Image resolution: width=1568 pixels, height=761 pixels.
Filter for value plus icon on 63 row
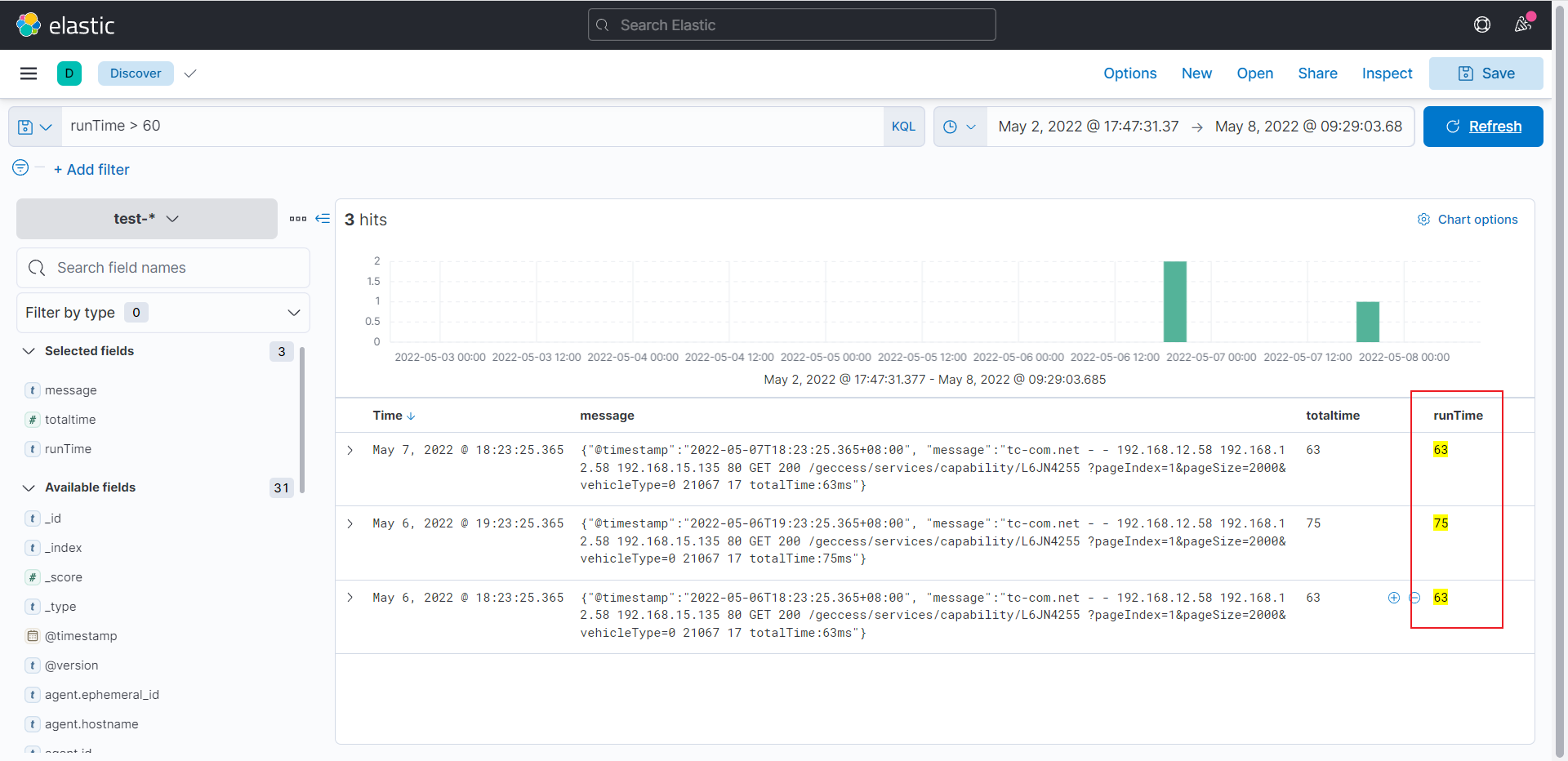tap(1394, 598)
